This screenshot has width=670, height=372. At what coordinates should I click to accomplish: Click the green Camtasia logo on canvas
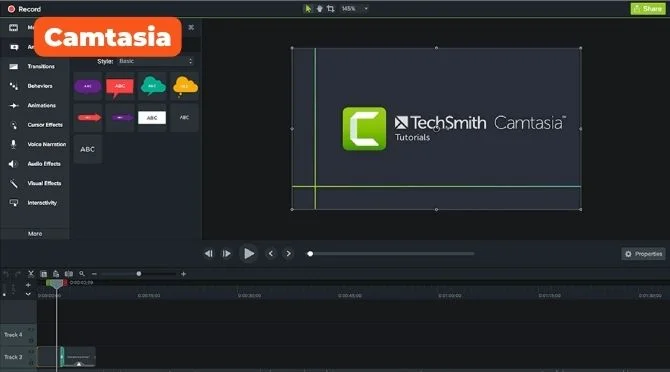364,129
